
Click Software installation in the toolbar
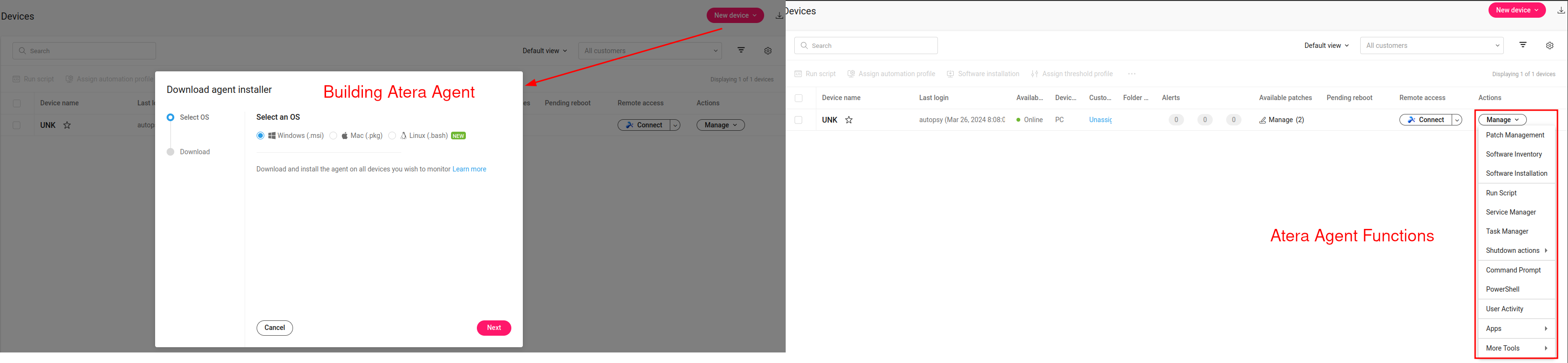(983, 74)
